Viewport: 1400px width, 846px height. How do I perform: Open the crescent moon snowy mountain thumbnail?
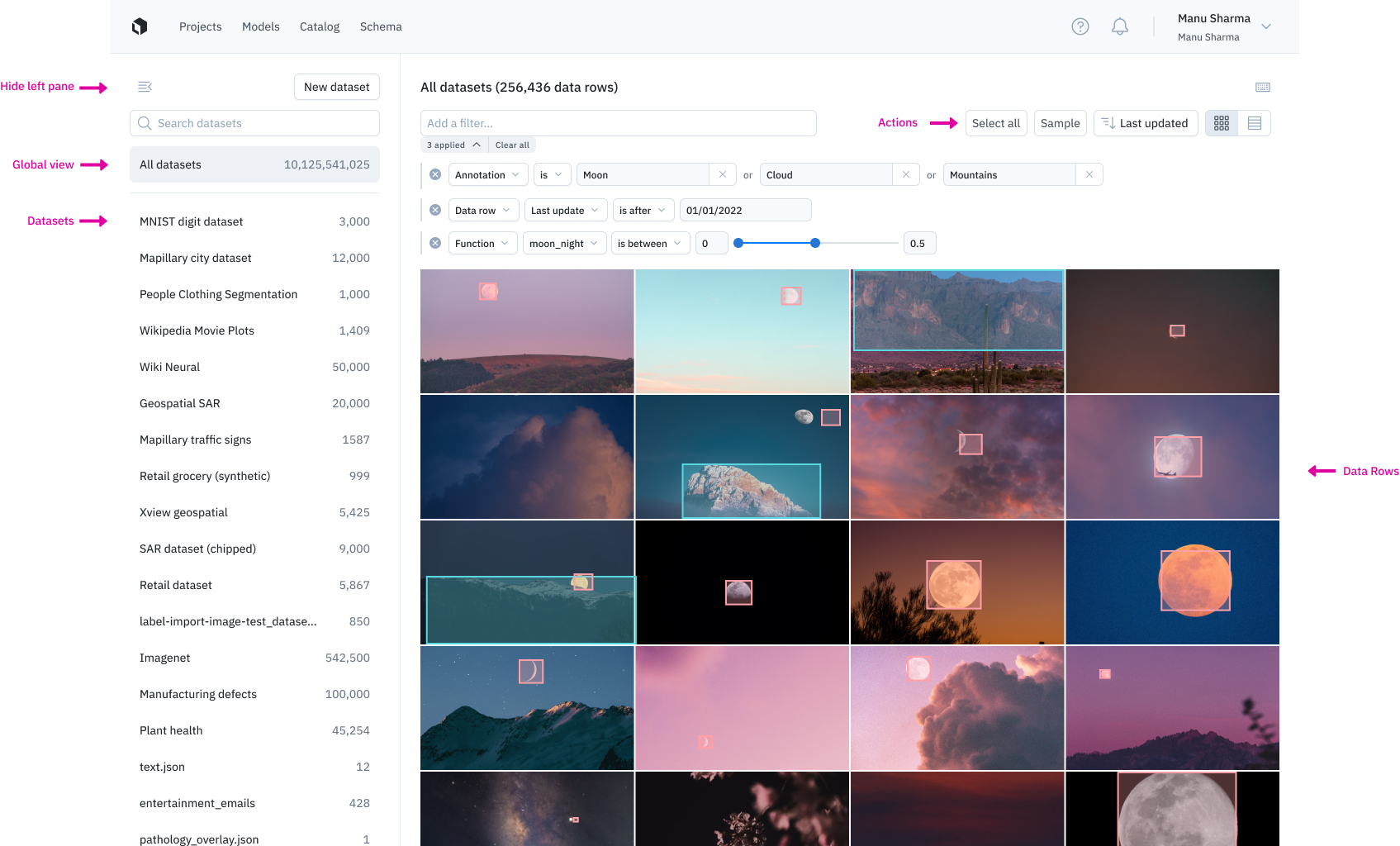click(x=527, y=708)
